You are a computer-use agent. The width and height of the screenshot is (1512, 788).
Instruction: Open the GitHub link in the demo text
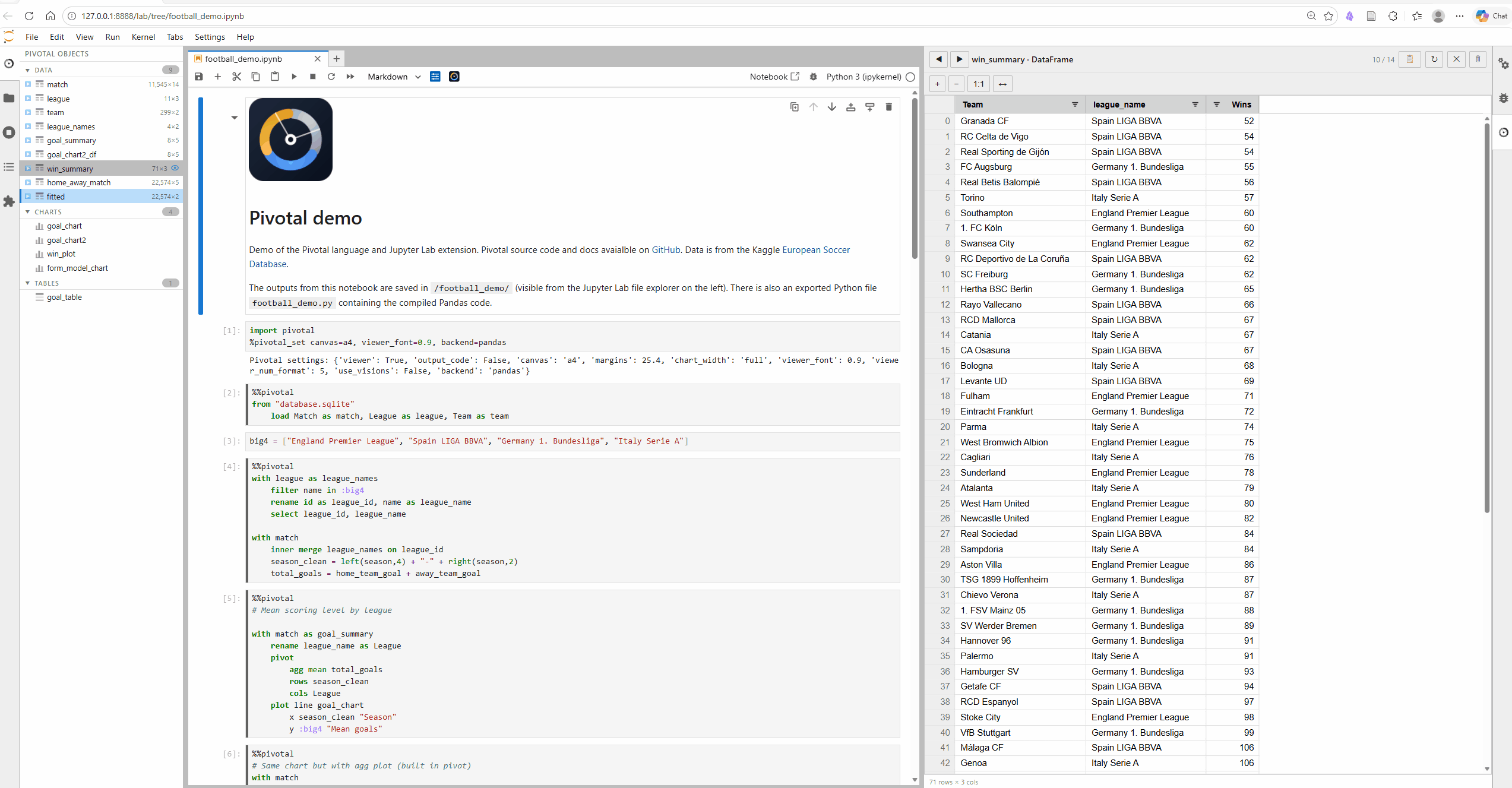point(665,250)
